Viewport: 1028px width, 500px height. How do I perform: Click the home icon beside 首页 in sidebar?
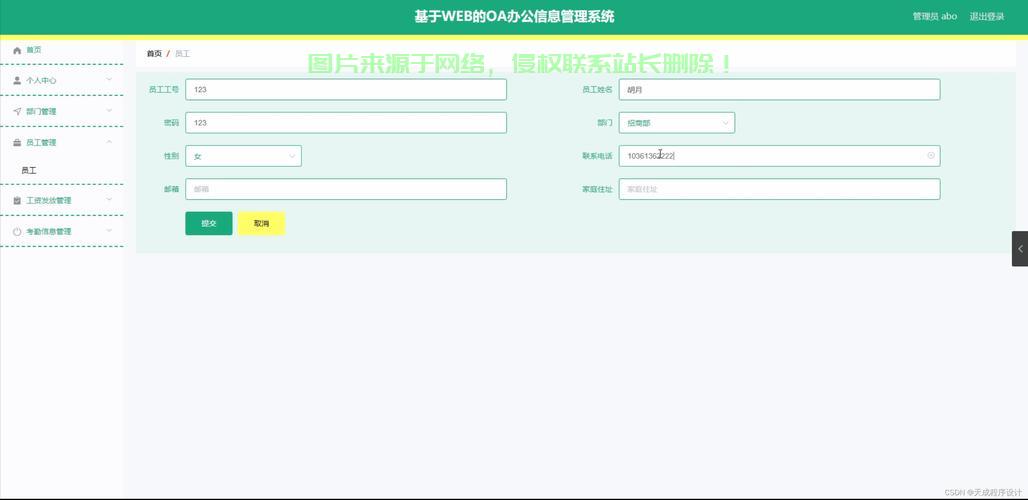click(x=18, y=50)
